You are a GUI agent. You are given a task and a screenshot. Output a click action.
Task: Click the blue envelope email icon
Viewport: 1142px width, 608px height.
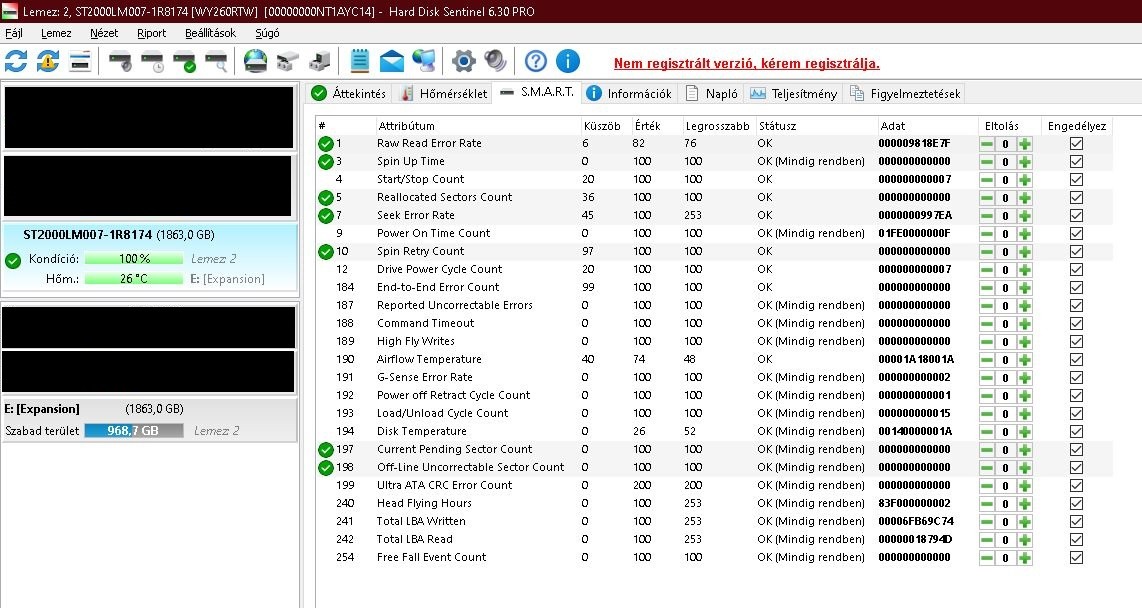(392, 61)
